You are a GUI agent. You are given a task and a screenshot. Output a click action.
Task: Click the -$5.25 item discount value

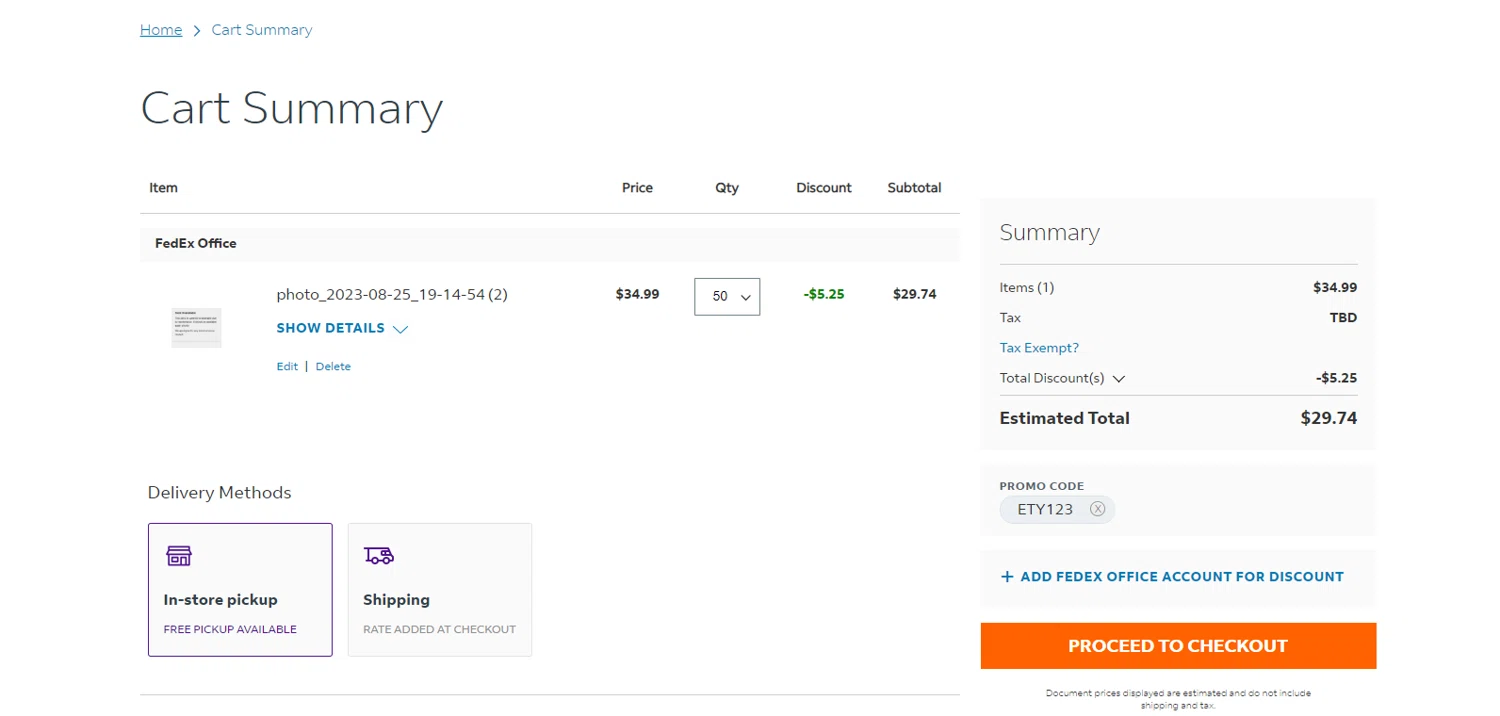pyautogui.click(x=824, y=294)
